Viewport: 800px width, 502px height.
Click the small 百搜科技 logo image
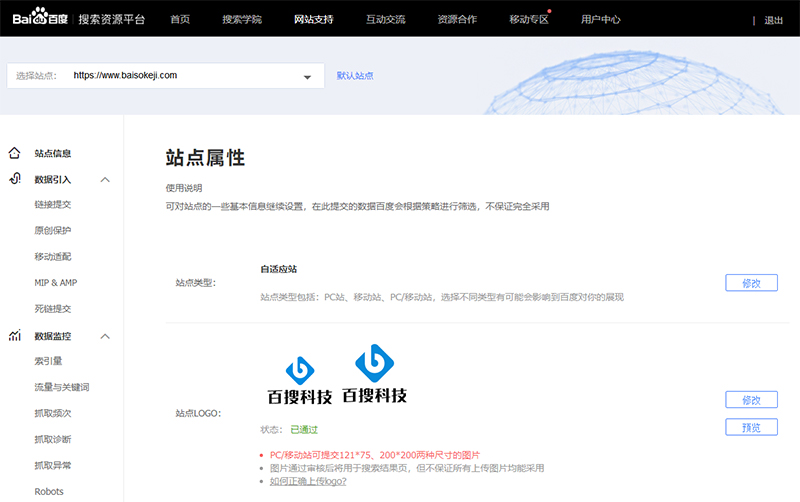[300, 380]
